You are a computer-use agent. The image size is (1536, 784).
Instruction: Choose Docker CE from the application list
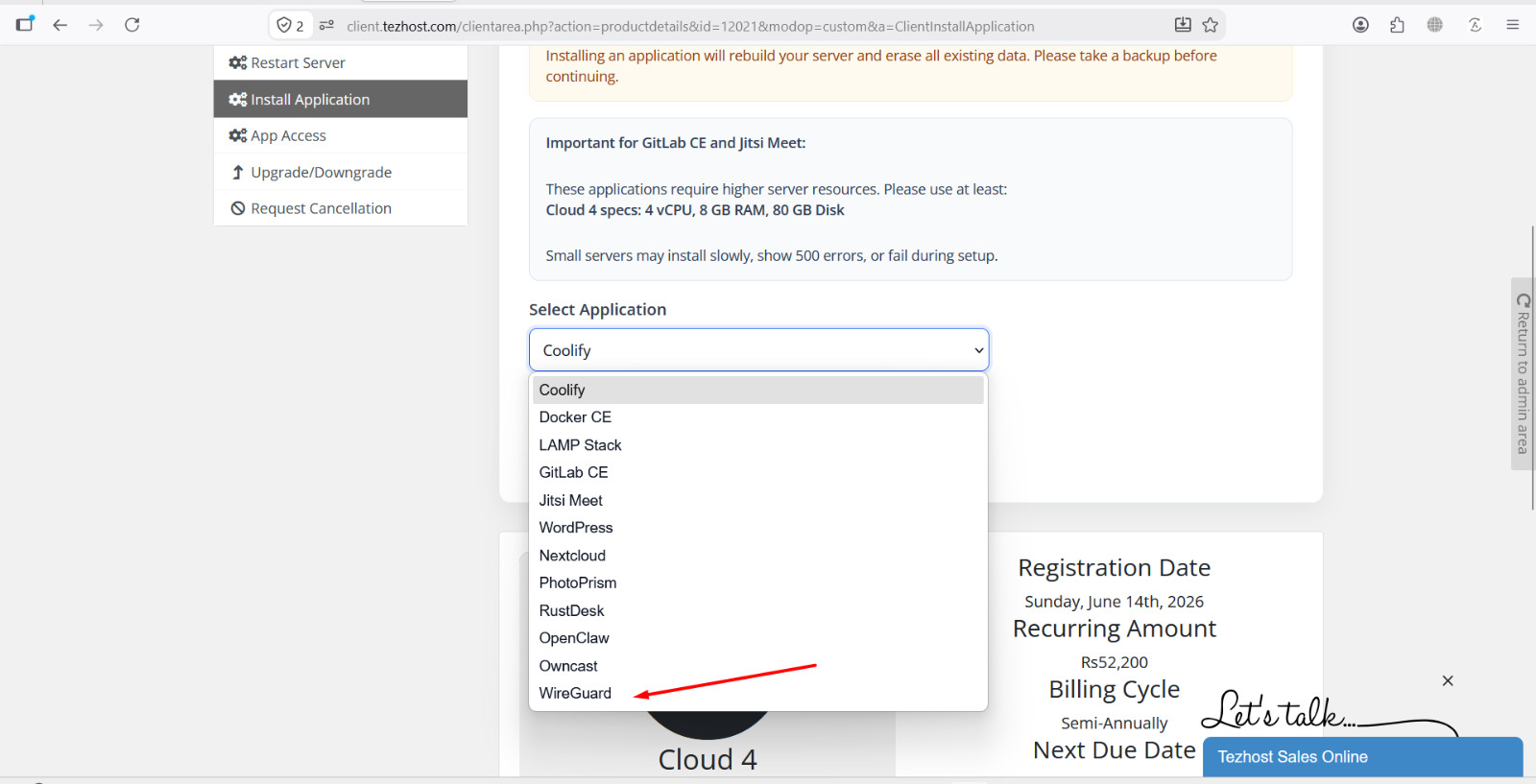(758, 417)
